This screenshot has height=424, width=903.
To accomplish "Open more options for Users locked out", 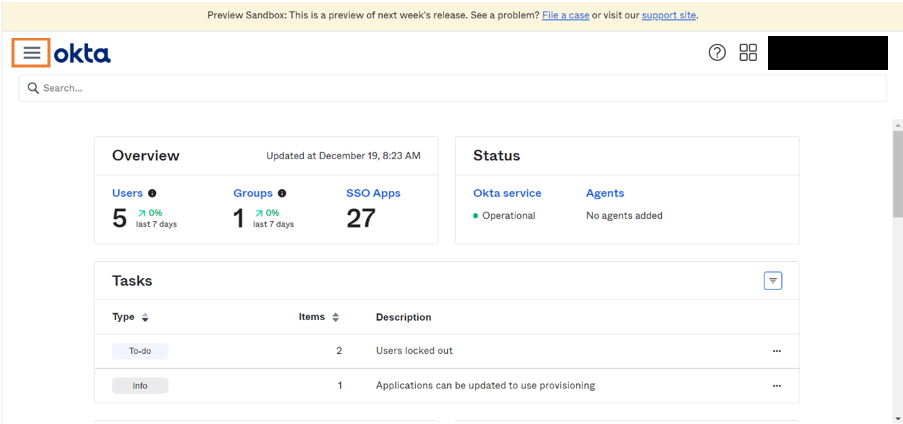I will (x=776, y=351).
